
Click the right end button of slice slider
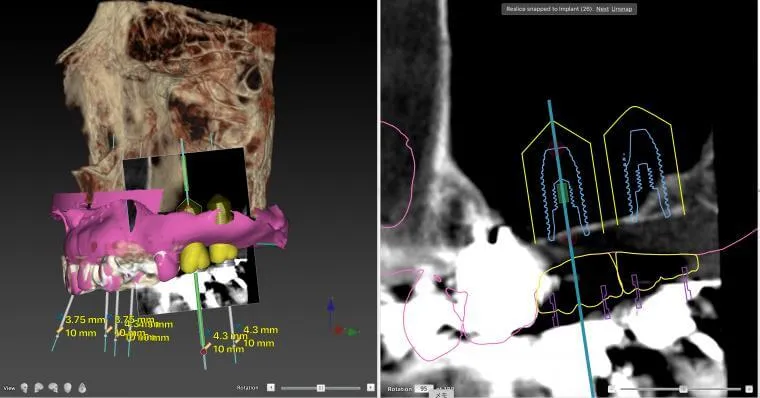[748, 389]
